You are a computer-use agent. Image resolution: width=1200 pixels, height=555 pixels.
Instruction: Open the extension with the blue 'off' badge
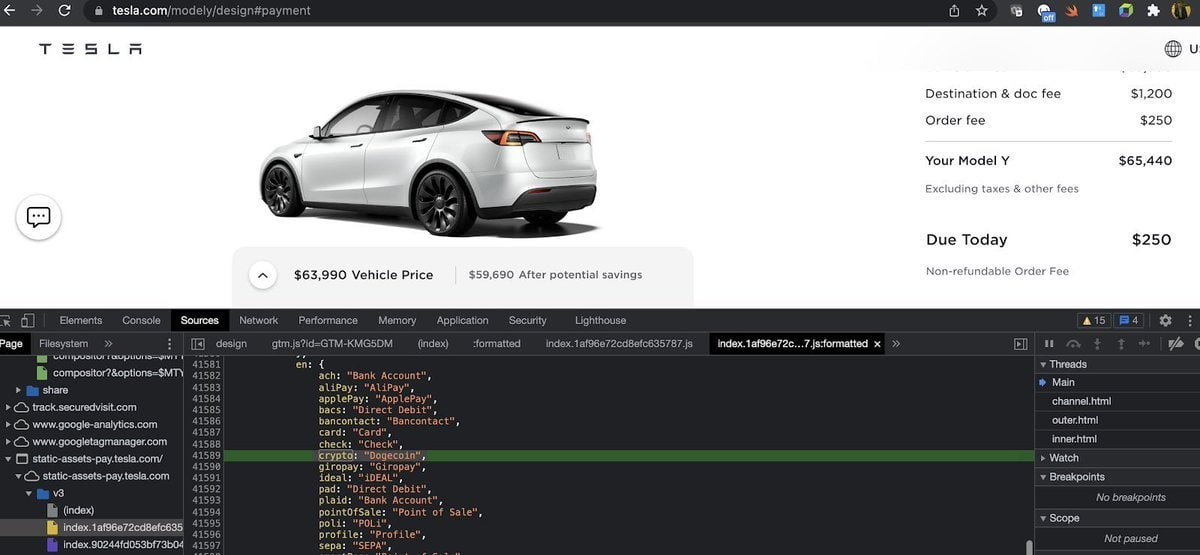click(x=1045, y=12)
